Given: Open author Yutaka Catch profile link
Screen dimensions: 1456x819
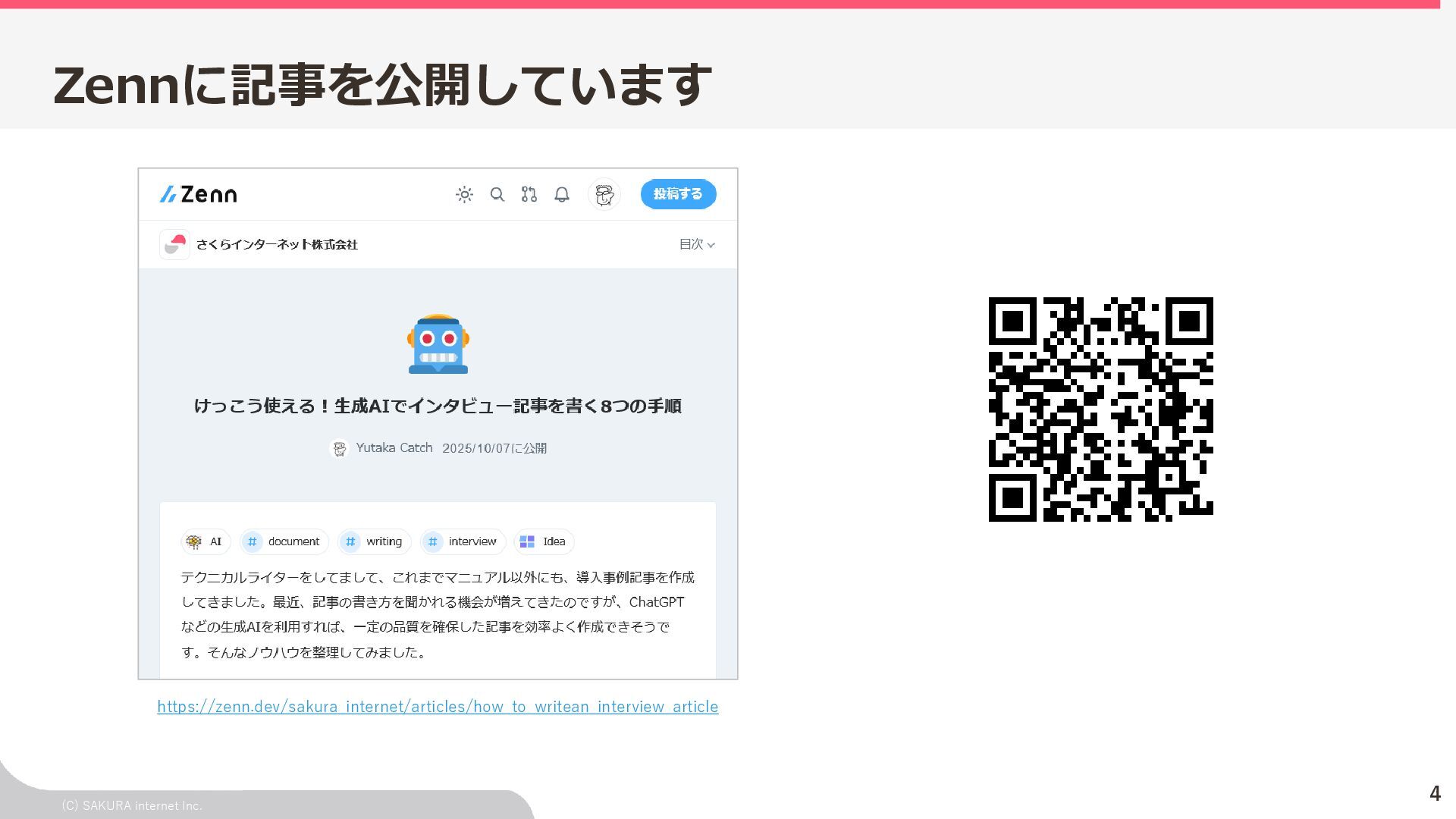Looking at the screenshot, I should coord(394,448).
